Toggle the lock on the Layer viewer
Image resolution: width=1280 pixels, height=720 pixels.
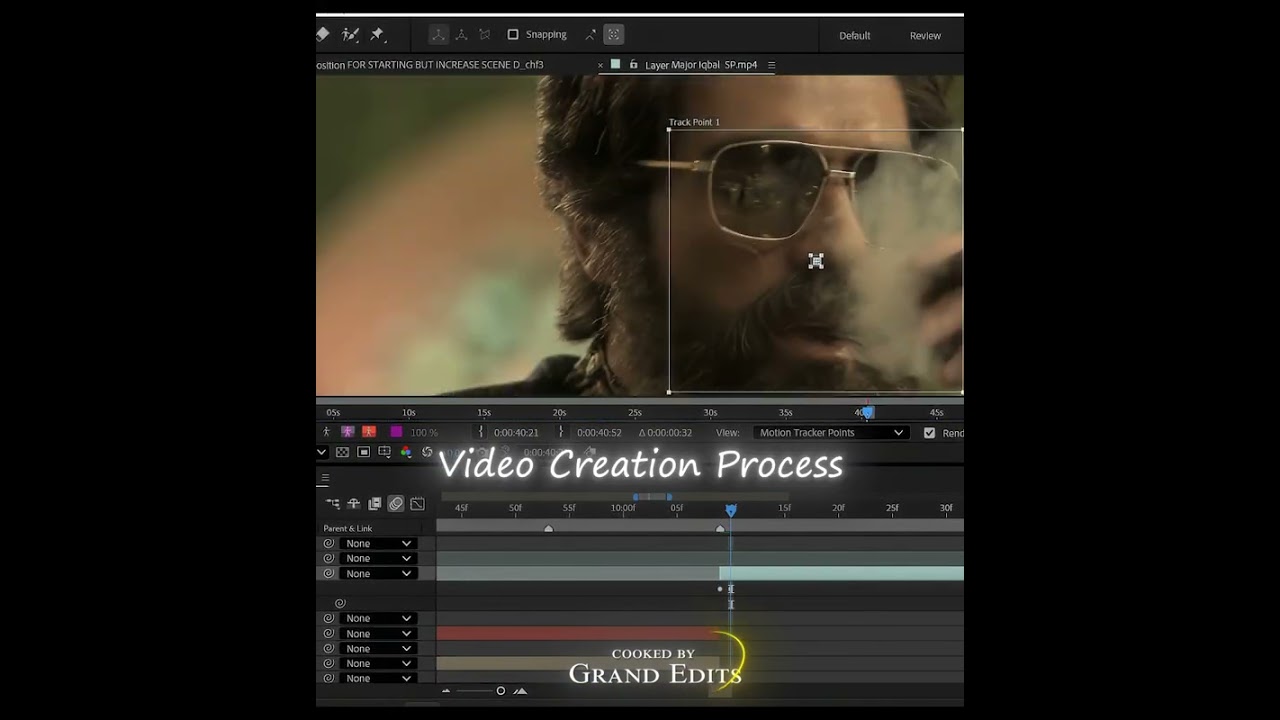633,65
